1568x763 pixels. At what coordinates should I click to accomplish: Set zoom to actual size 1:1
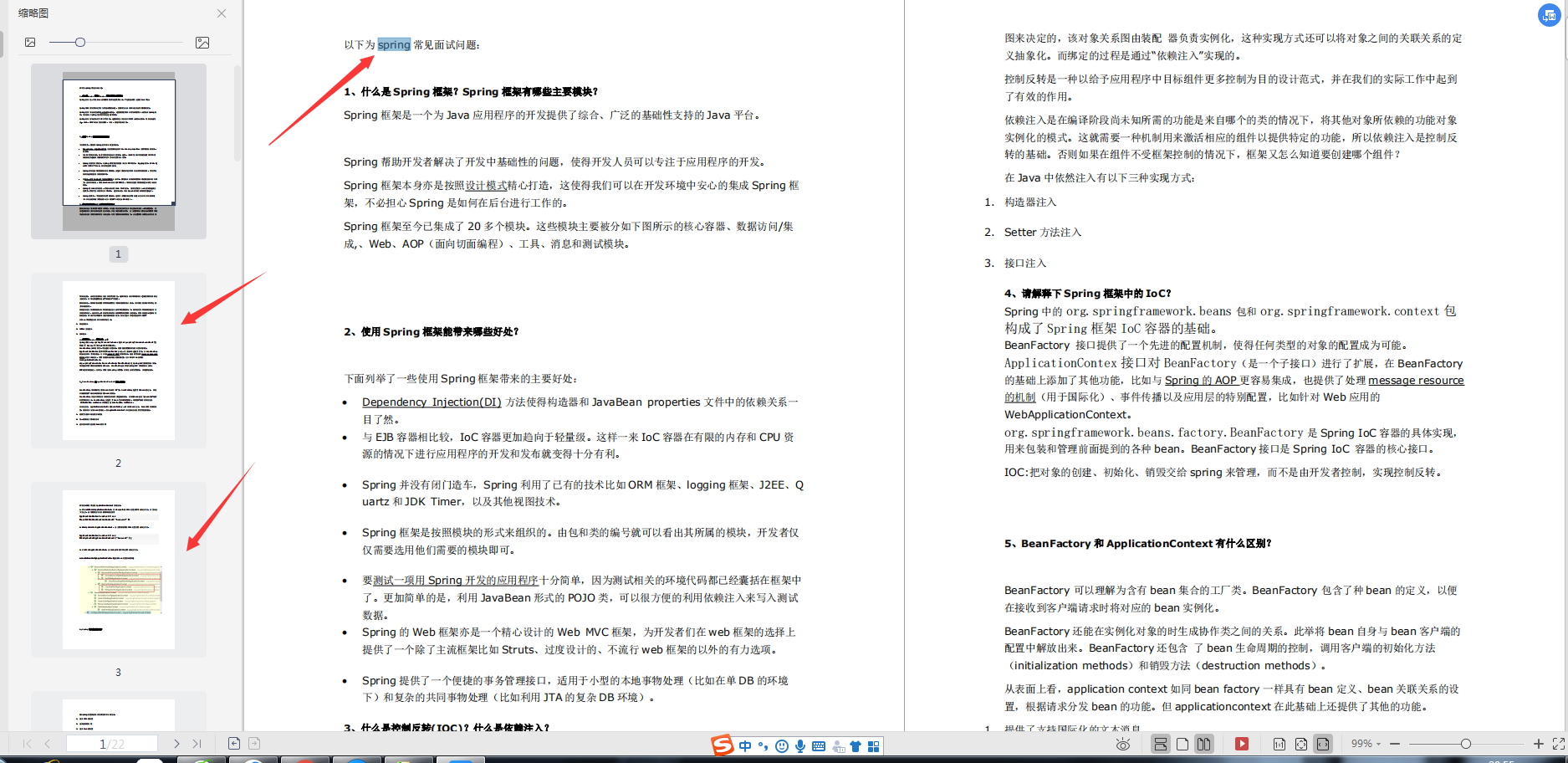coord(1279,744)
